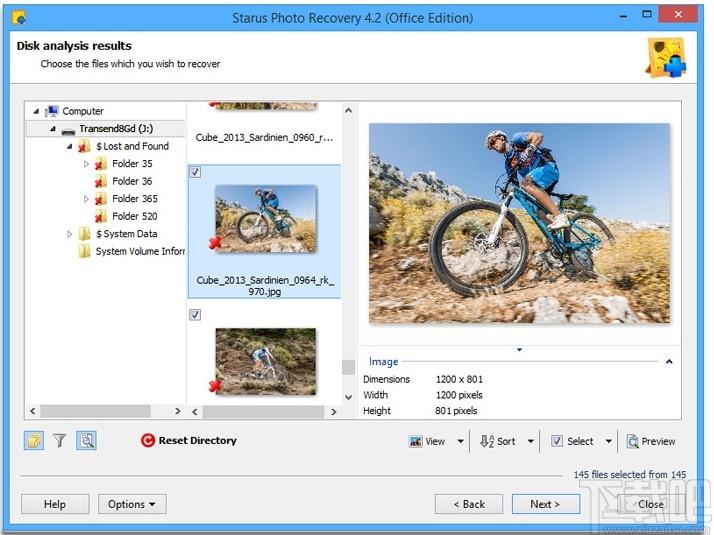Click thumbnail list scroll down arrow
Image resolution: width=714 pixels, height=535 pixels.
[x=348, y=397]
